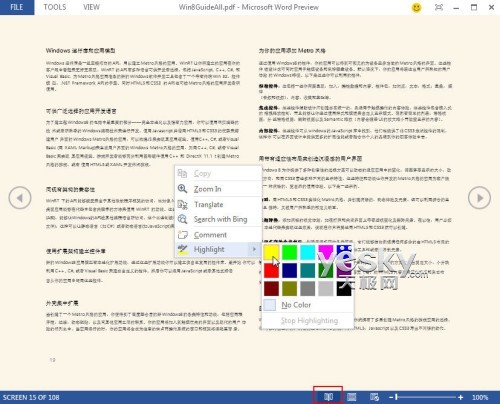Click zoom in plus button
The width and height of the screenshot is (500, 404).
tap(461, 397)
